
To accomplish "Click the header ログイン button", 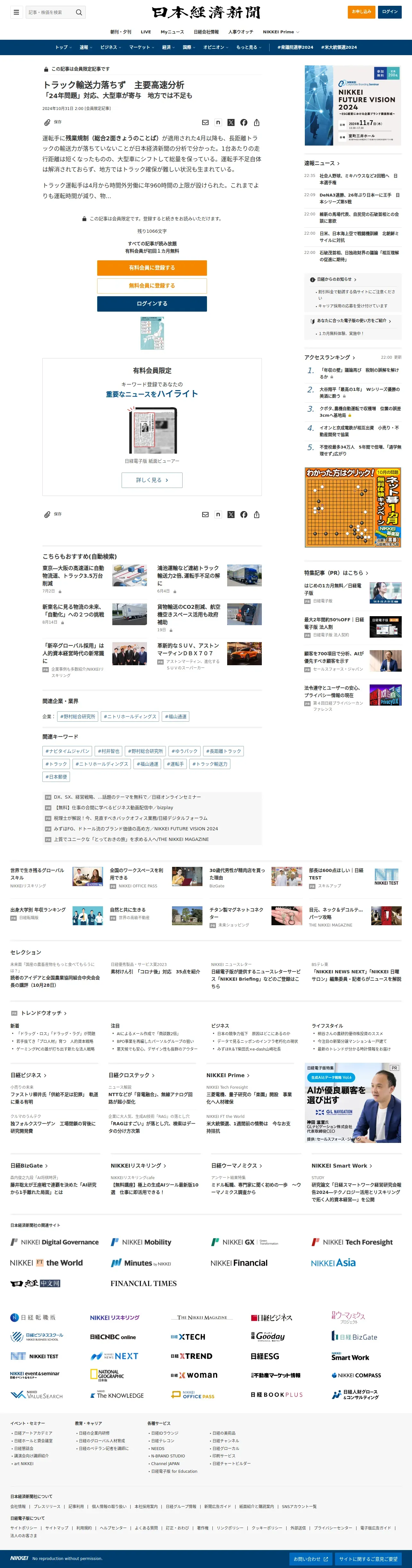I will tap(390, 12).
